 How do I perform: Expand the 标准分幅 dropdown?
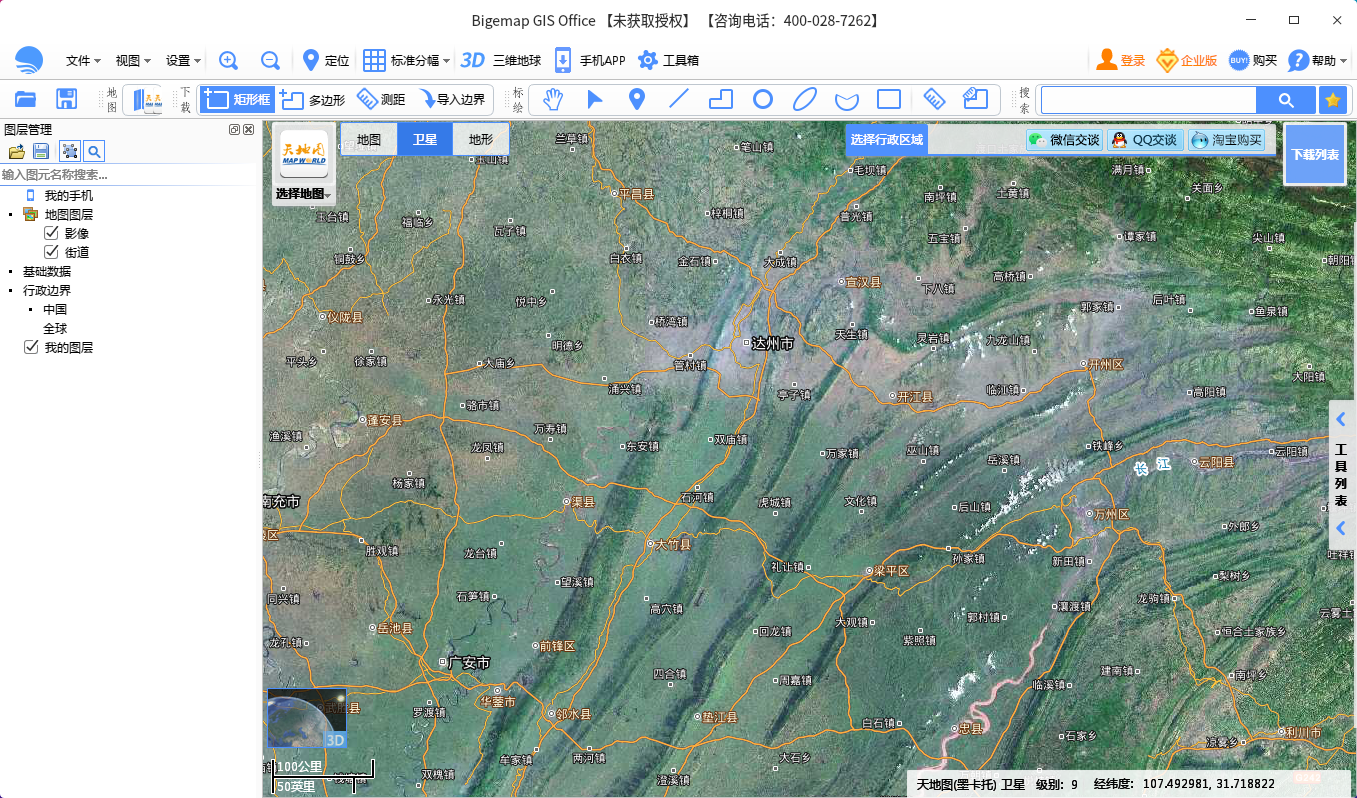coord(406,60)
